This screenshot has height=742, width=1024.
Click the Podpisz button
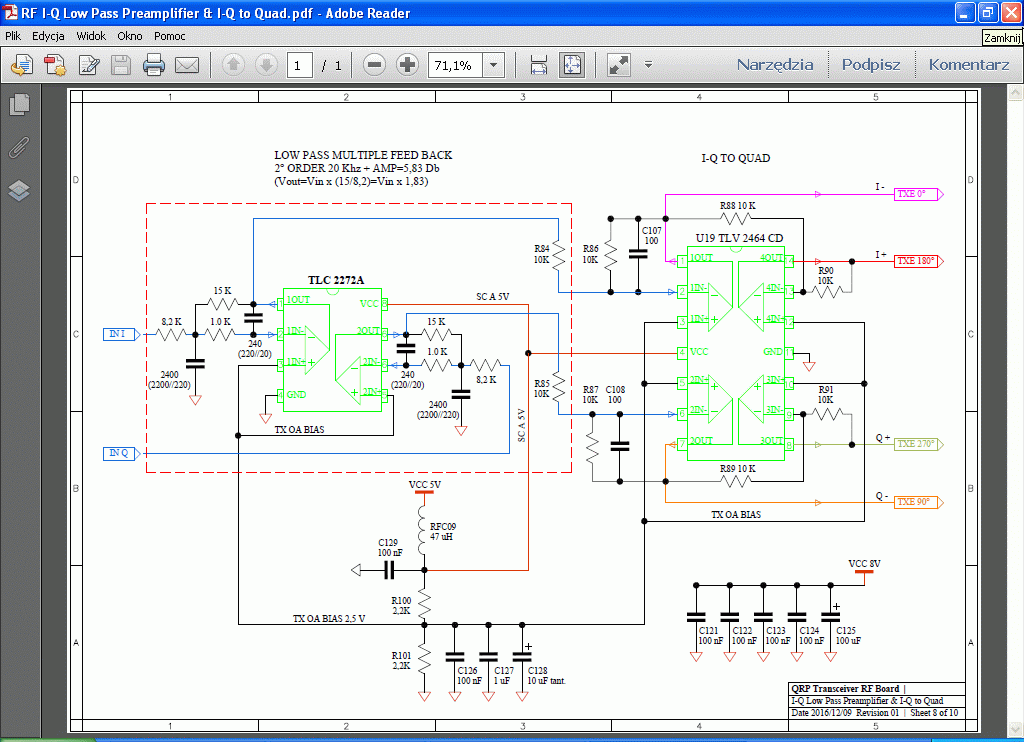pyautogui.click(x=870, y=65)
